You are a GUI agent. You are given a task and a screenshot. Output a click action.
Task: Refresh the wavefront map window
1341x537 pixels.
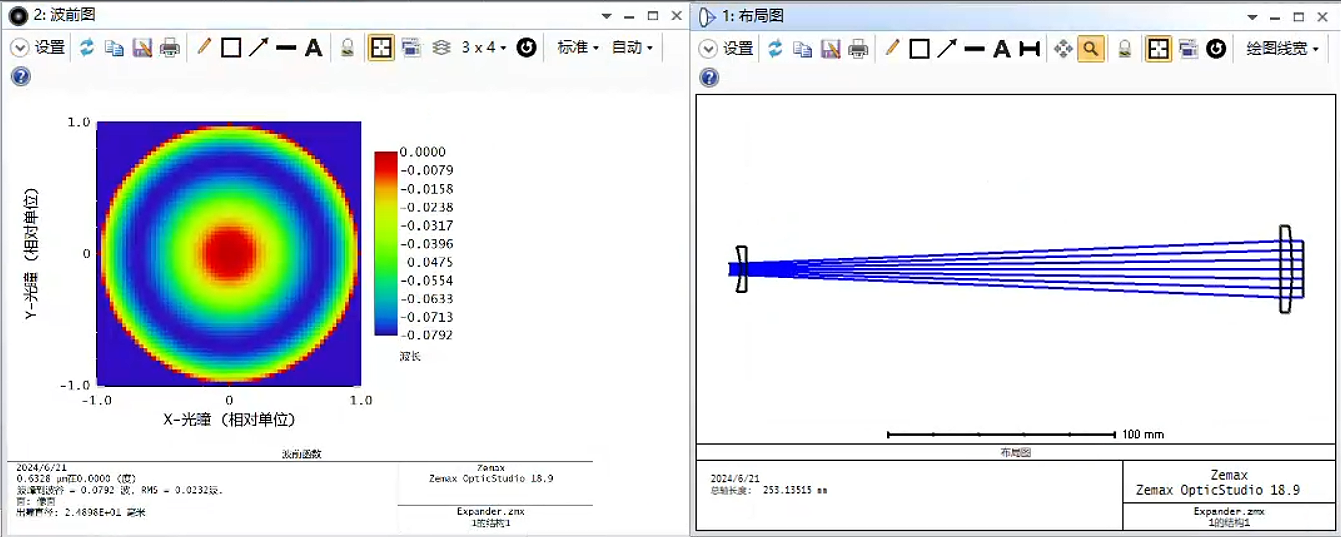click(87, 48)
